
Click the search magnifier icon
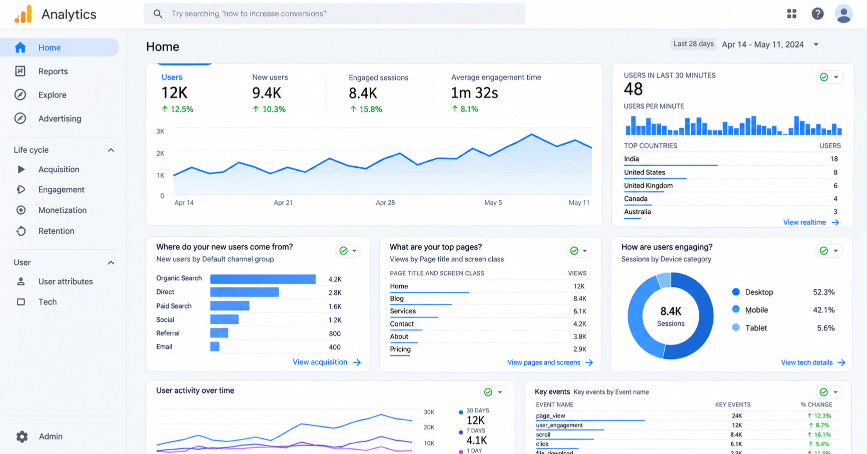pyautogui.click(x=158, y=14)
